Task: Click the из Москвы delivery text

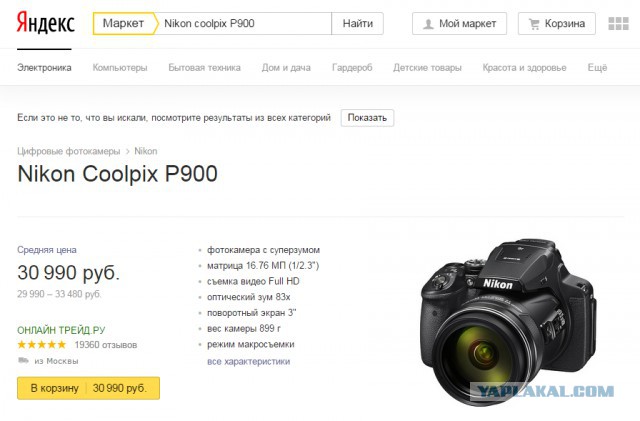Action: click(56, 361)
